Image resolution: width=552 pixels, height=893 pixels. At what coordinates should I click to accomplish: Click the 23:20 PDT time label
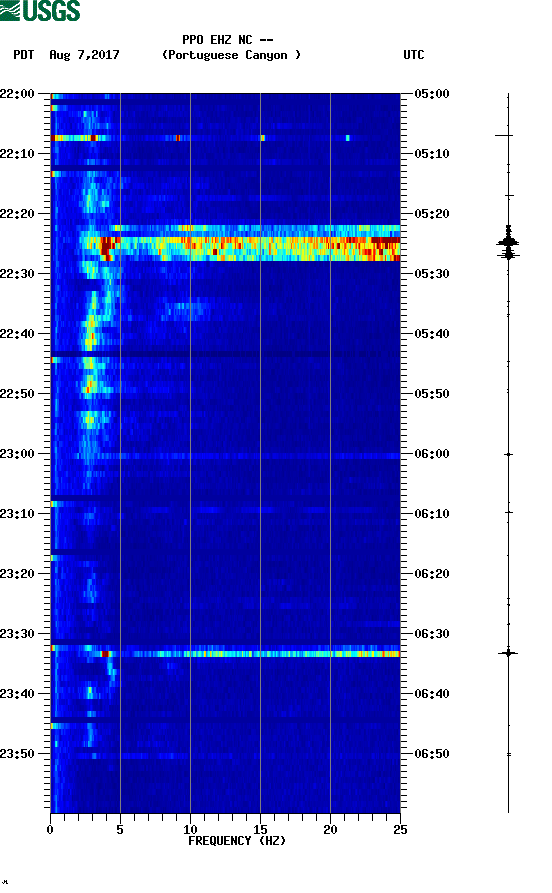[x=17, y=574]
